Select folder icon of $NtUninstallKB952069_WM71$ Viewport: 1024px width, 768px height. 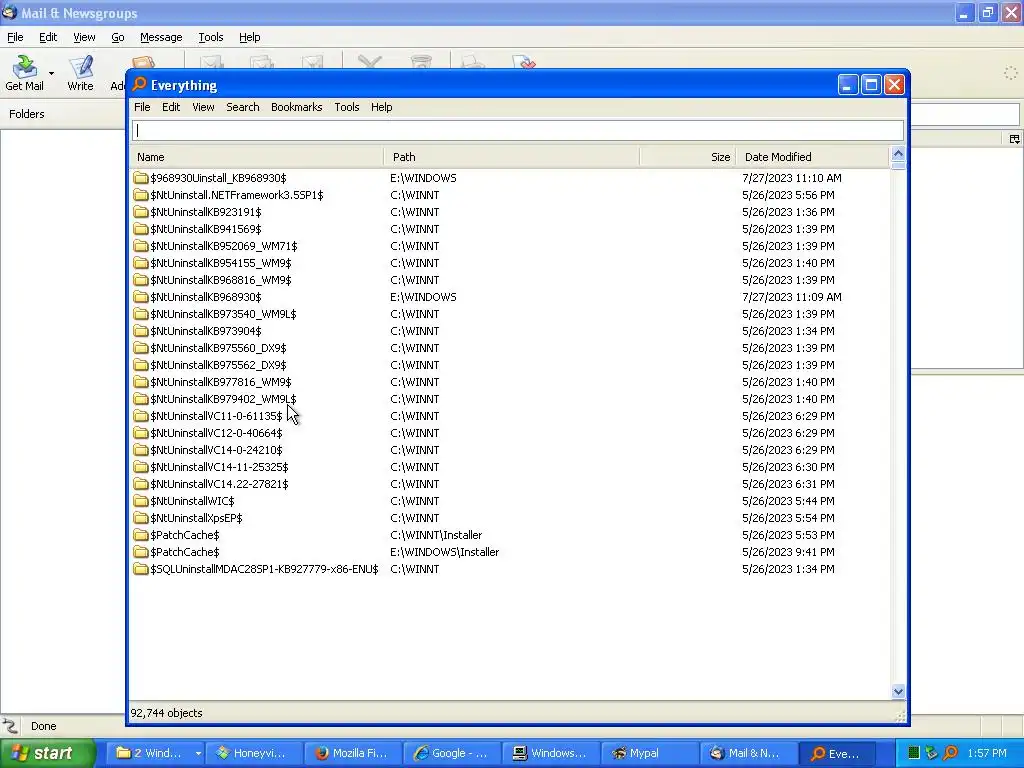coord(140,246)
